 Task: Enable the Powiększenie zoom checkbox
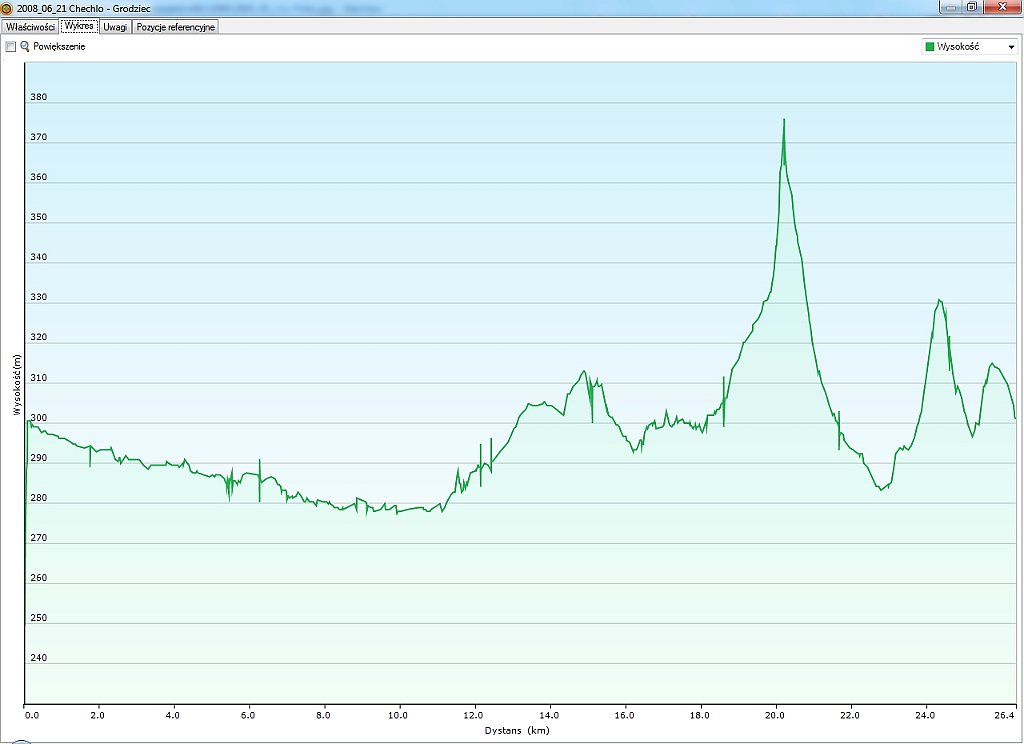[11, 47]
